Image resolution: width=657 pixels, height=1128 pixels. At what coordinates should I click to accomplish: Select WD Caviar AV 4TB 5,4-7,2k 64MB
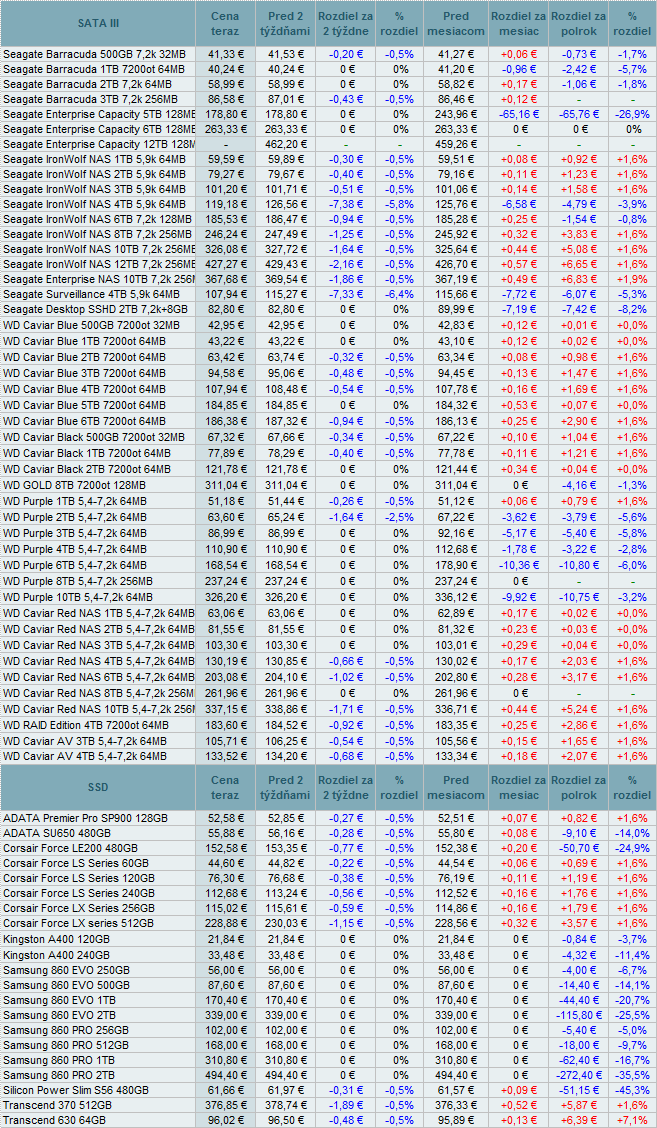85,756
